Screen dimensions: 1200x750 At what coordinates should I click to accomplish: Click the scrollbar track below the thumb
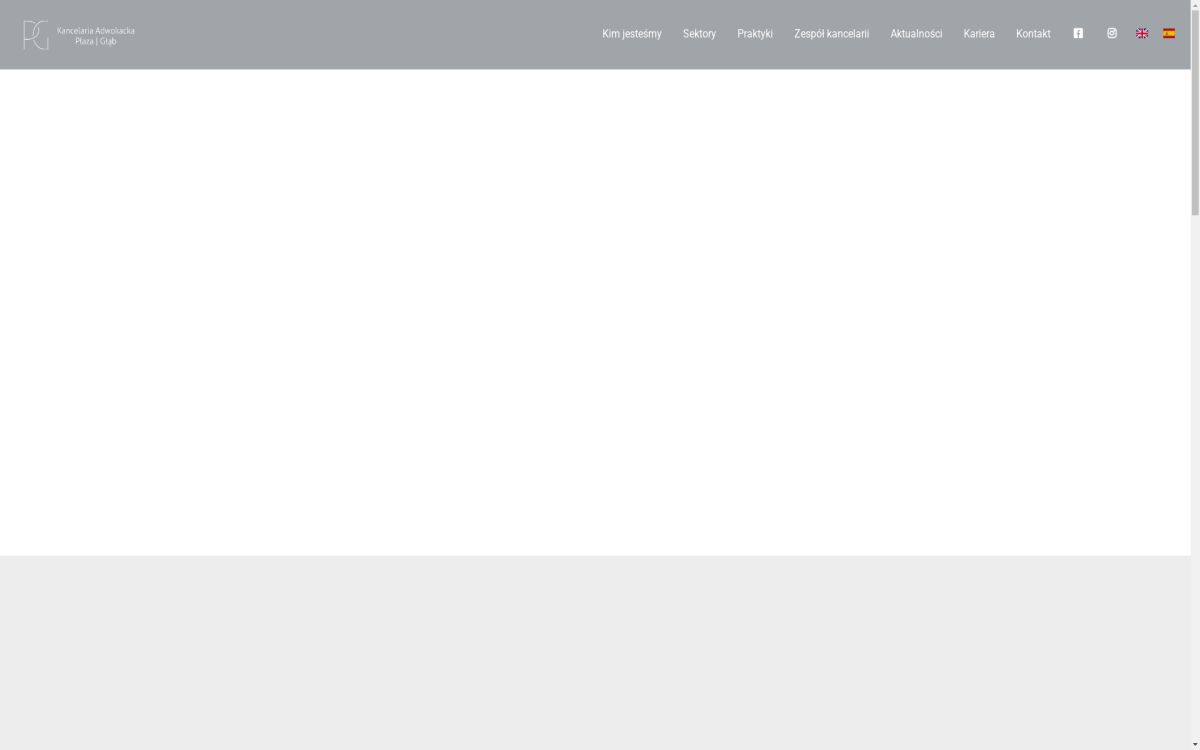click(1195, 450)
